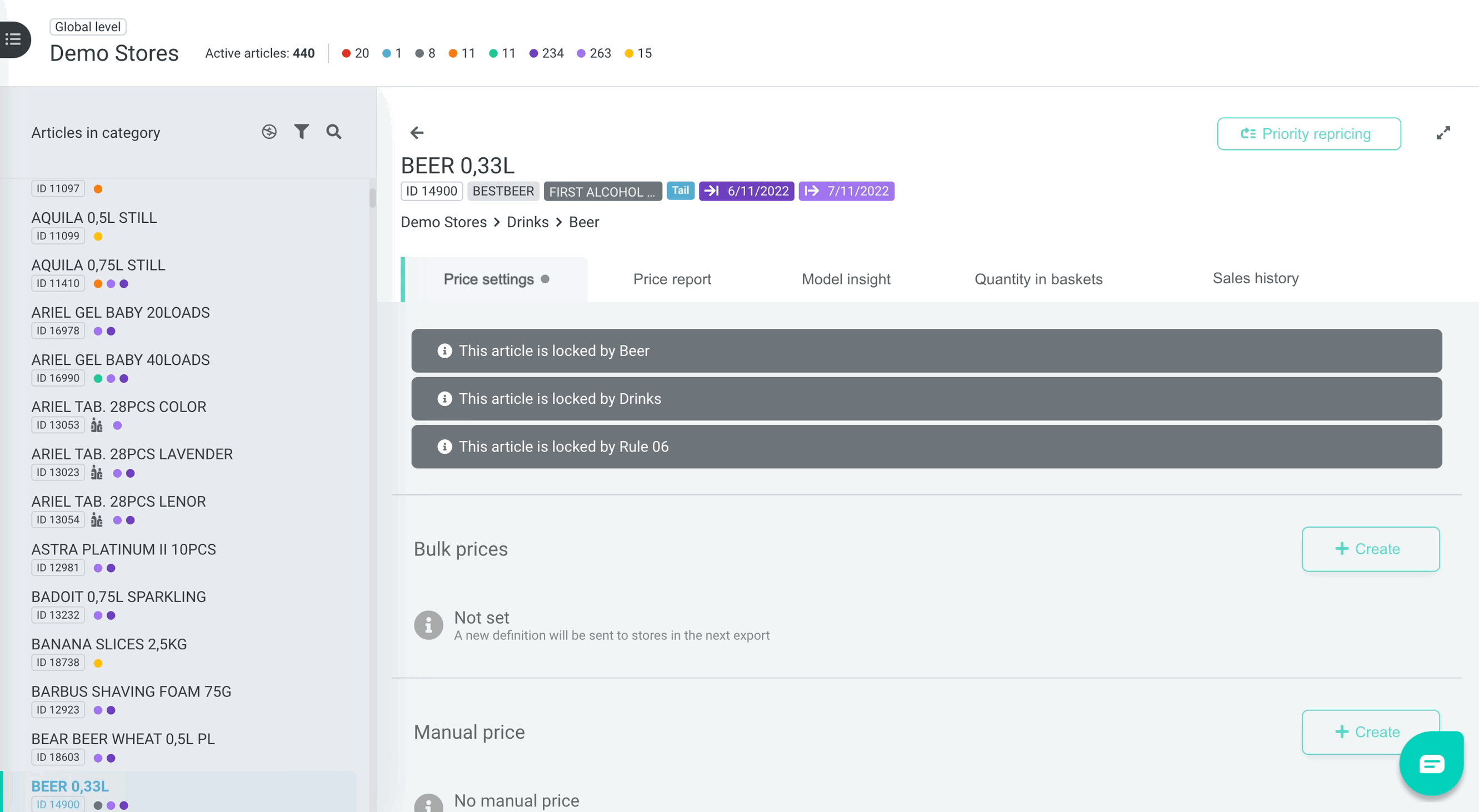
Task: Click bottles icon on ARIEL TAB. 28PCS LENOR
Action: 97,520
